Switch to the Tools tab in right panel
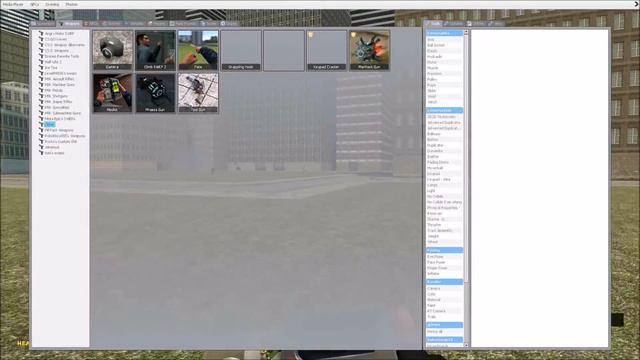 [433, 24]
